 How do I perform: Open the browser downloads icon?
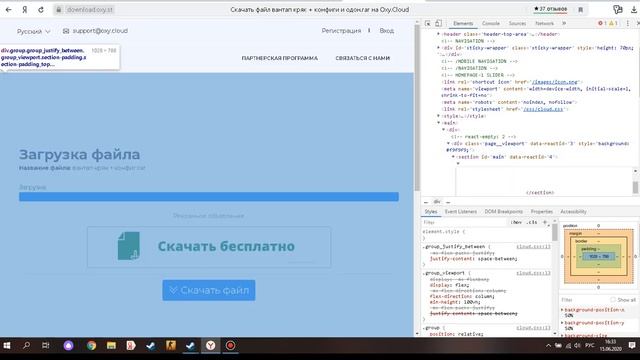[x=633, y=10]
